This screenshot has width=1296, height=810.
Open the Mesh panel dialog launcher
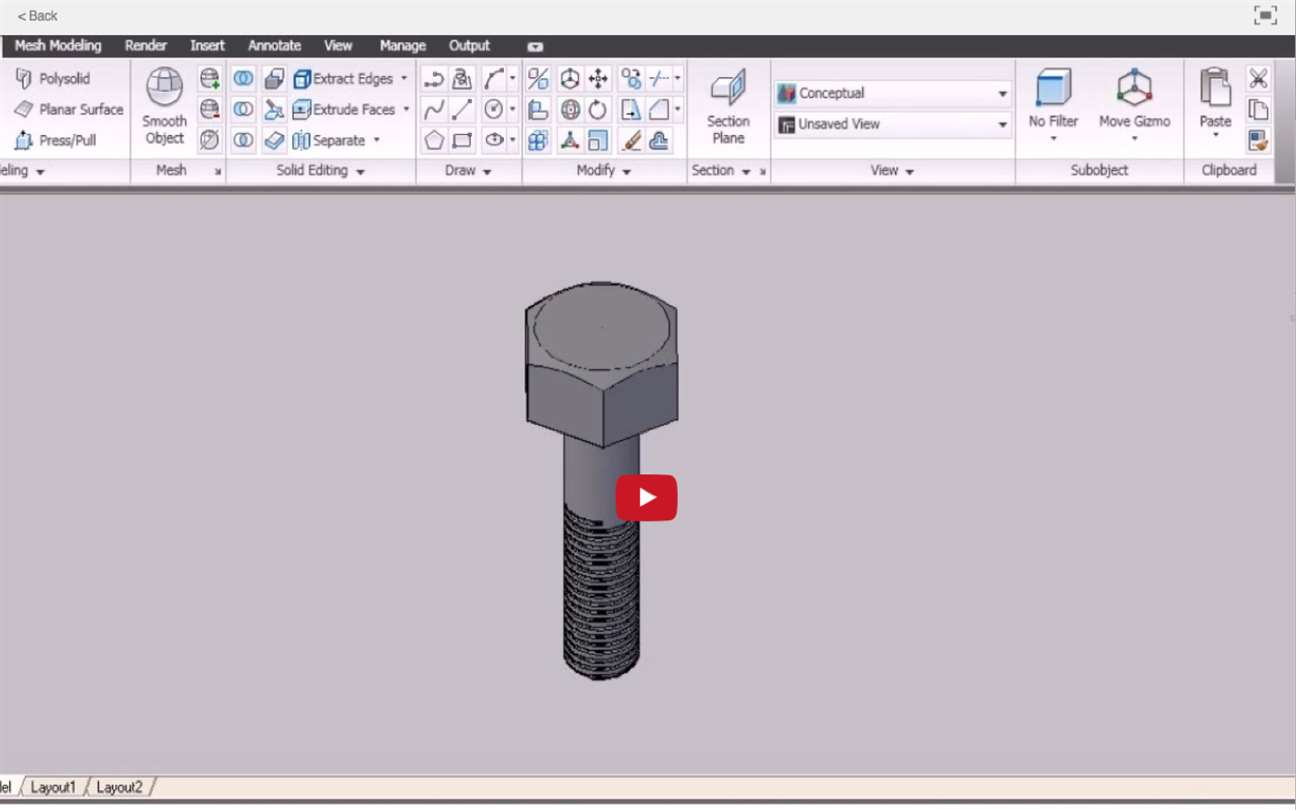point(217,172)
